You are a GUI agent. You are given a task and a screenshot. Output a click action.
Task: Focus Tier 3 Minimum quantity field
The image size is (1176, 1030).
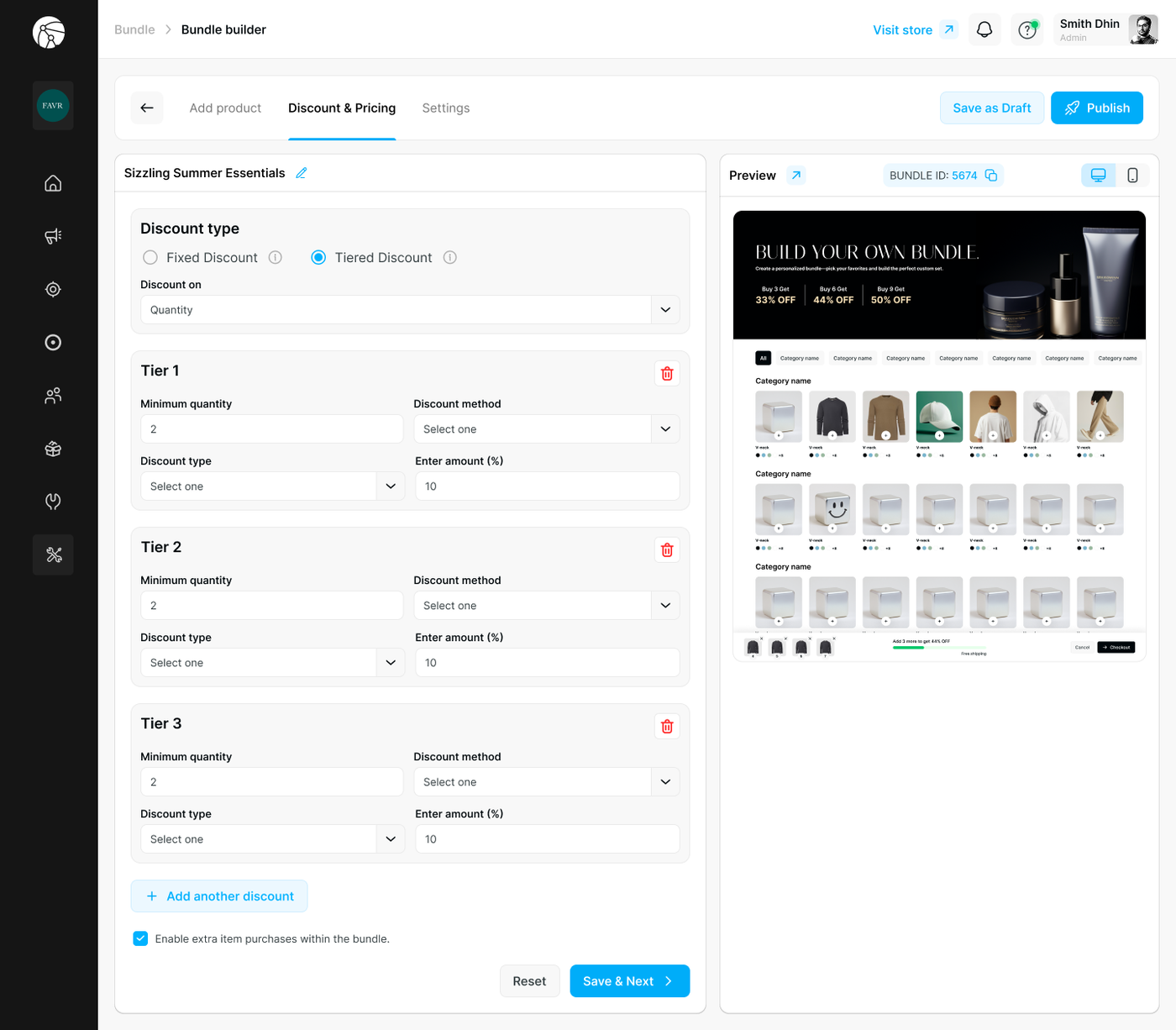pos(272,781)
